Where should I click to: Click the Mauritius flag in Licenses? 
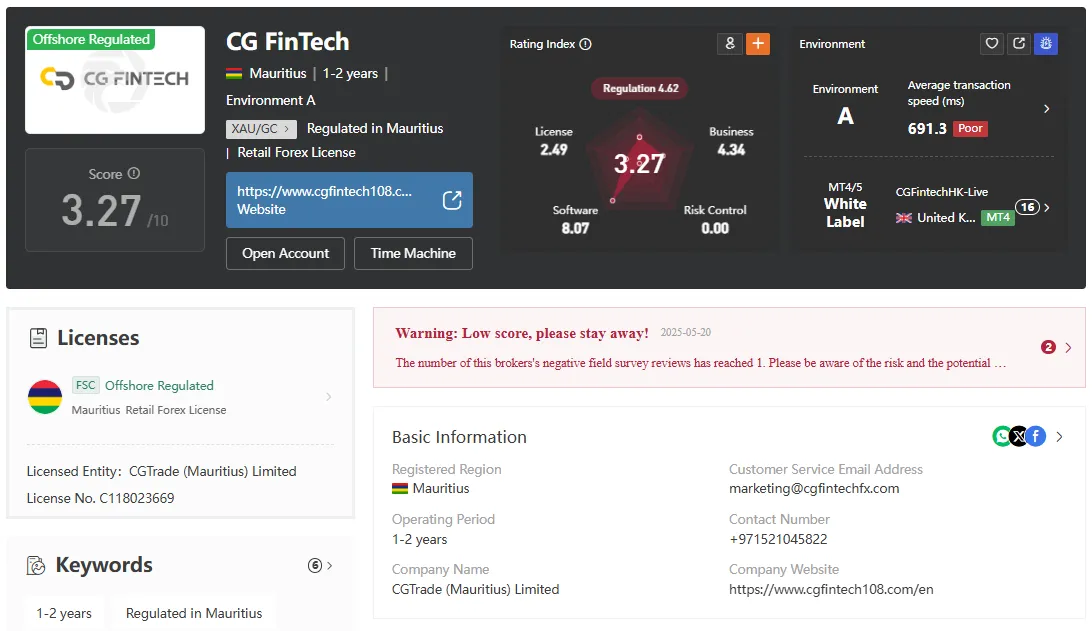pyautogui.click(x=45, y=397)
